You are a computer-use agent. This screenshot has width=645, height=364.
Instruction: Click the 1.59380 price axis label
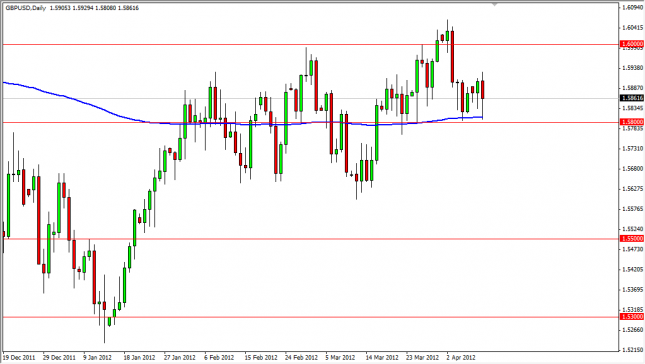(633, 68)
